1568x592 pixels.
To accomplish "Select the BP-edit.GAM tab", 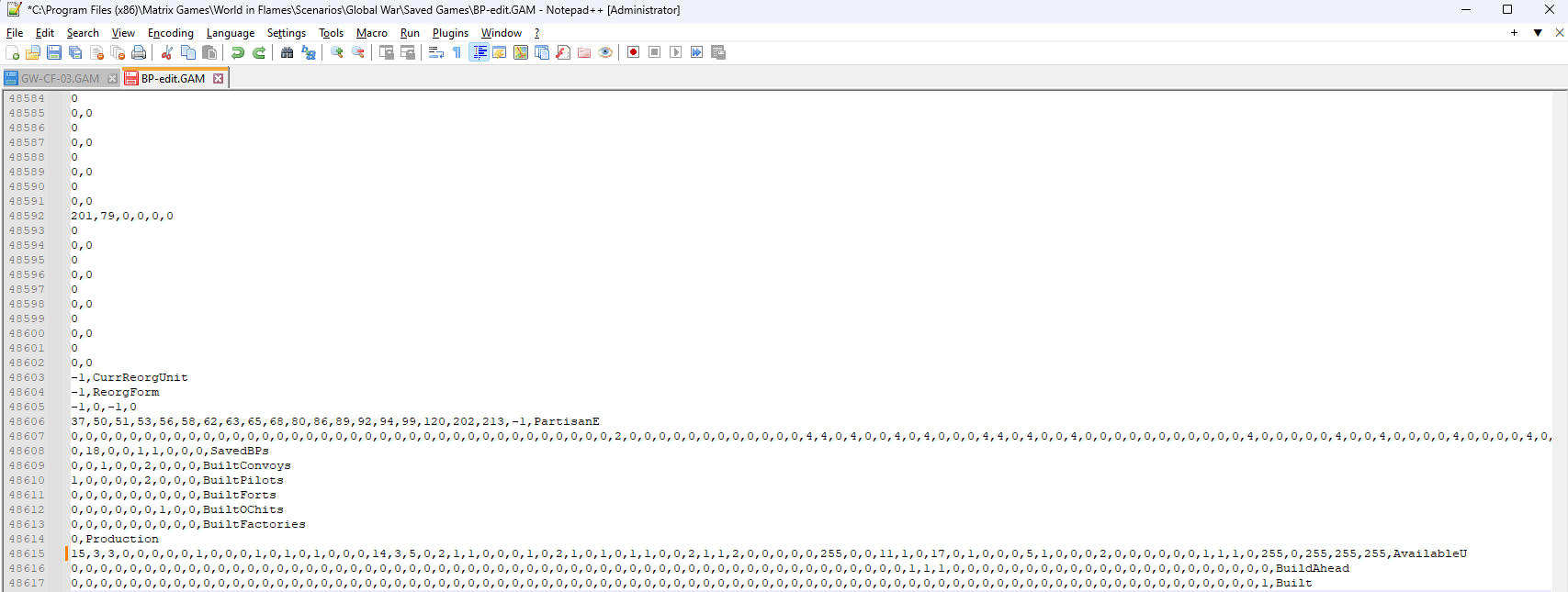I will point(173,79).
